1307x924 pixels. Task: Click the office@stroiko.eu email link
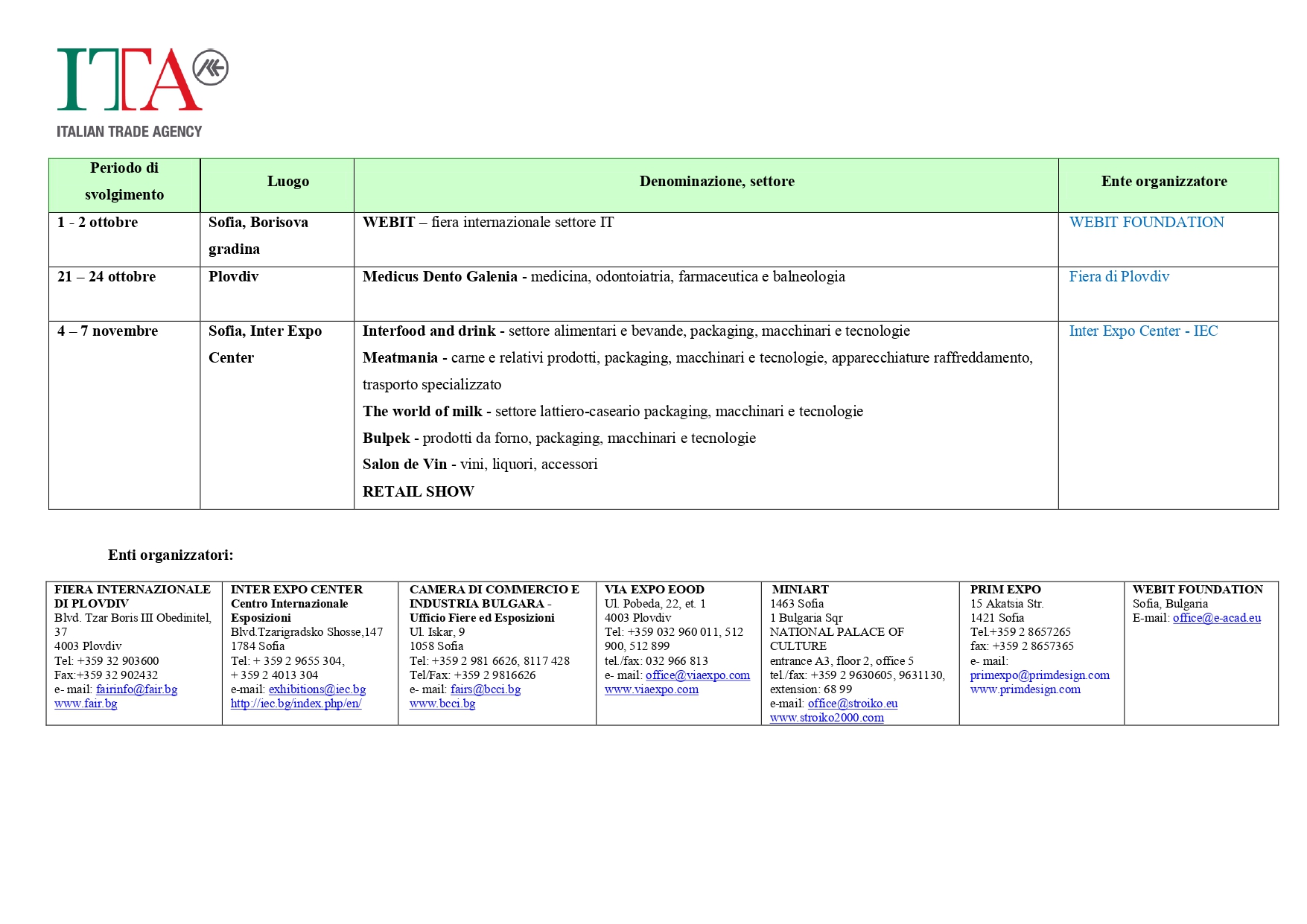tap(853, 704)
